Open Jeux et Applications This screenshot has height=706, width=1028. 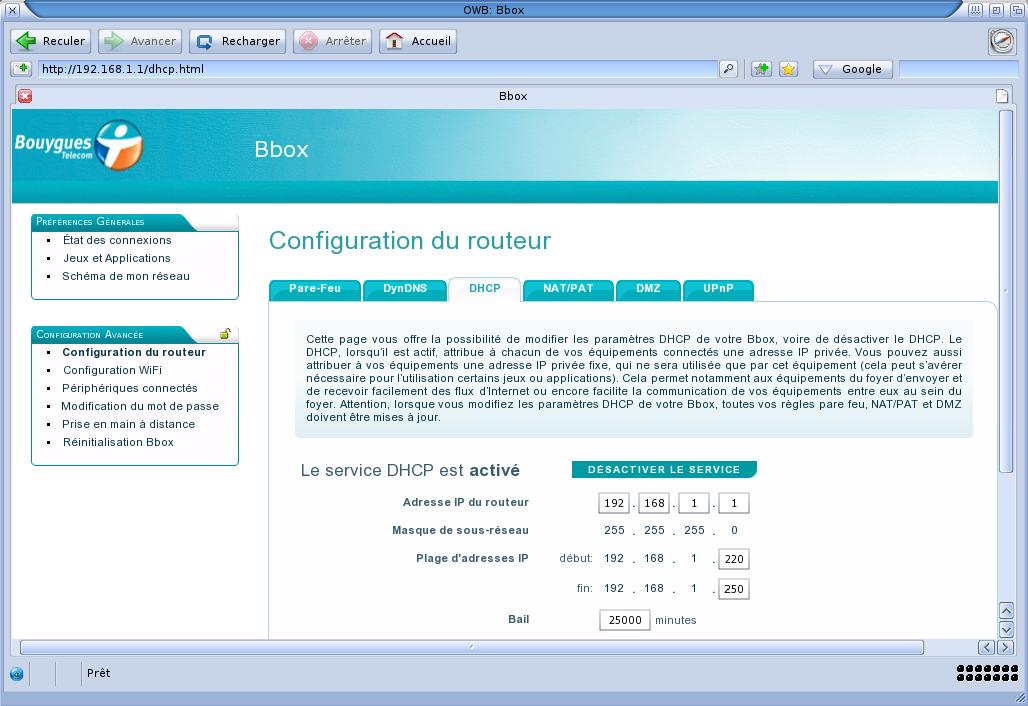coord(117,258)
